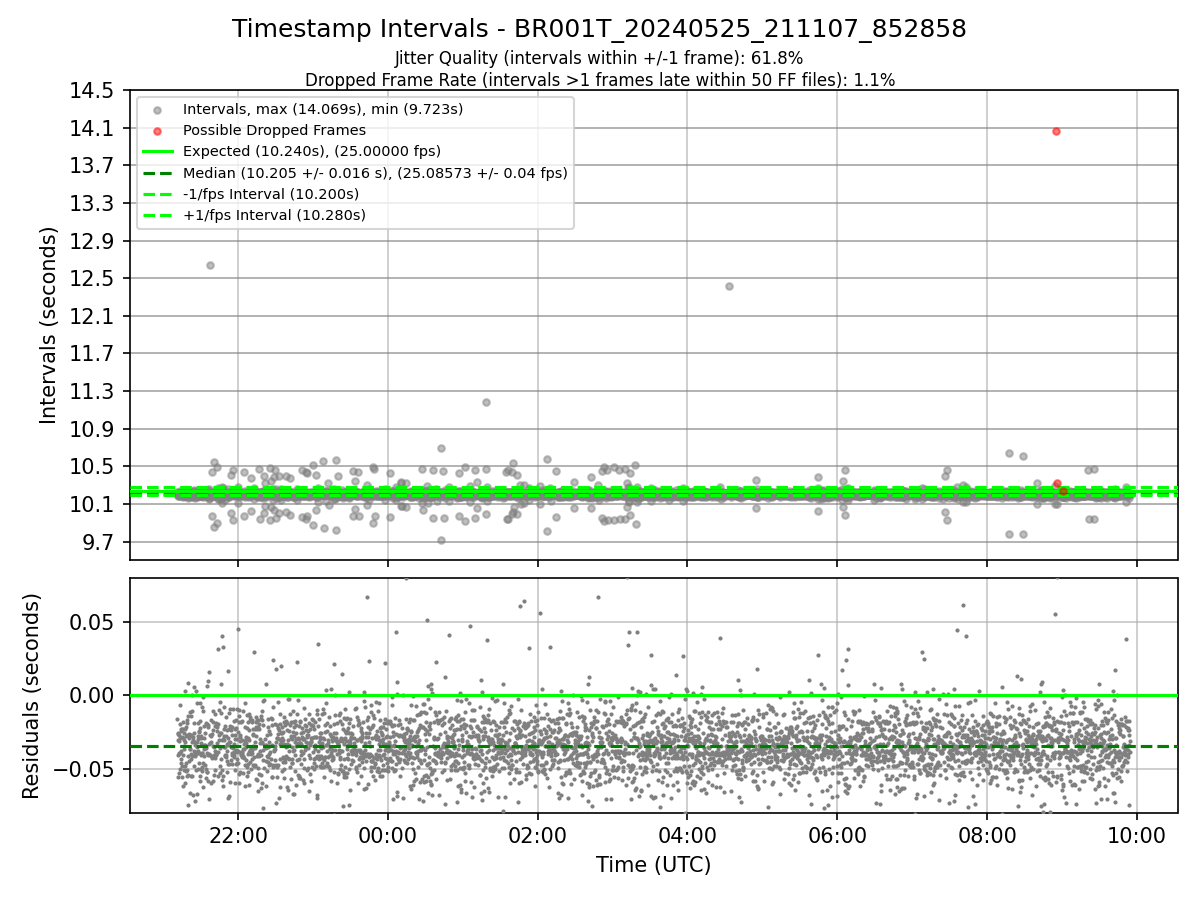Click time axis tick label '06:00'
Viewport: 1200px width, 900px height.
point(837,834)
